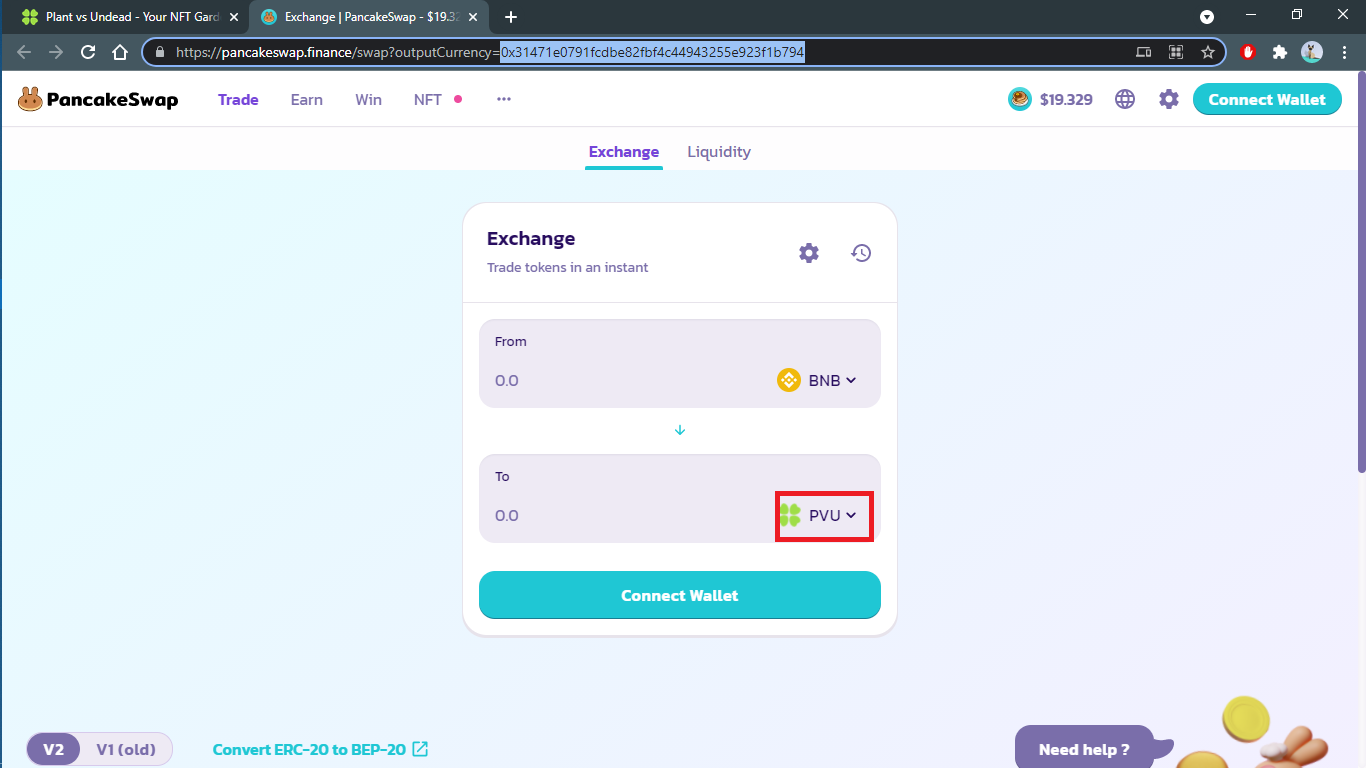Select the Exchange tab

[624, 152]
